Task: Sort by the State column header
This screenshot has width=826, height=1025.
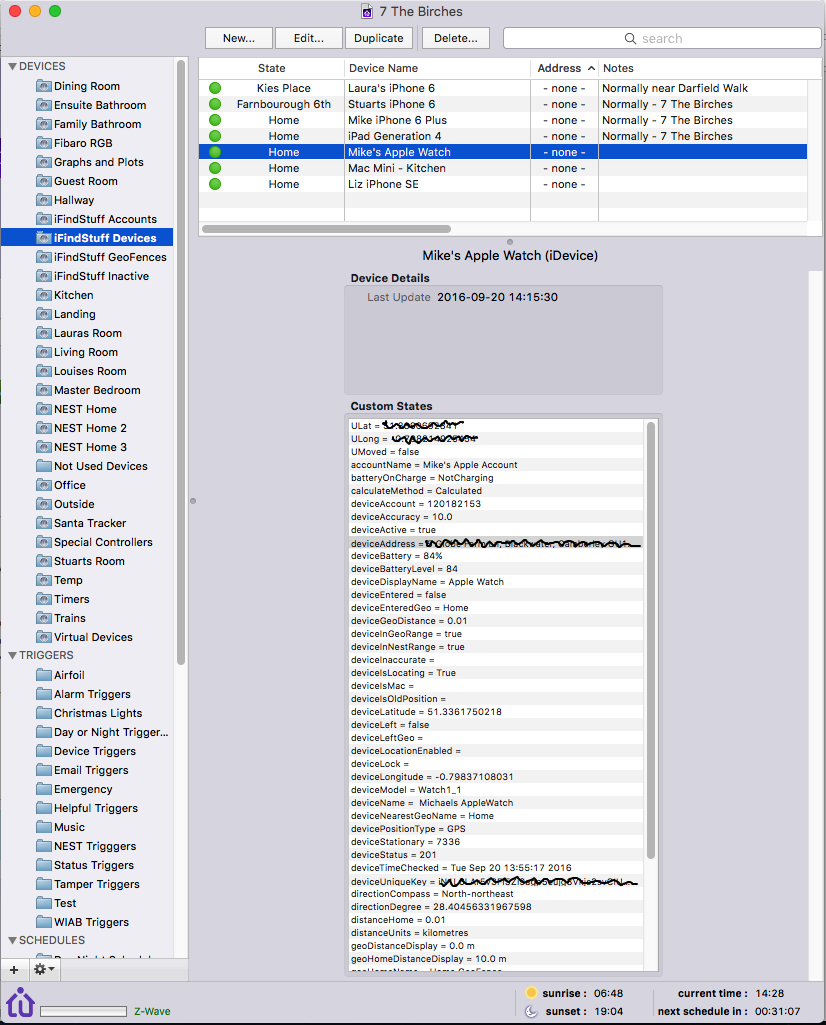Action: 271,68
